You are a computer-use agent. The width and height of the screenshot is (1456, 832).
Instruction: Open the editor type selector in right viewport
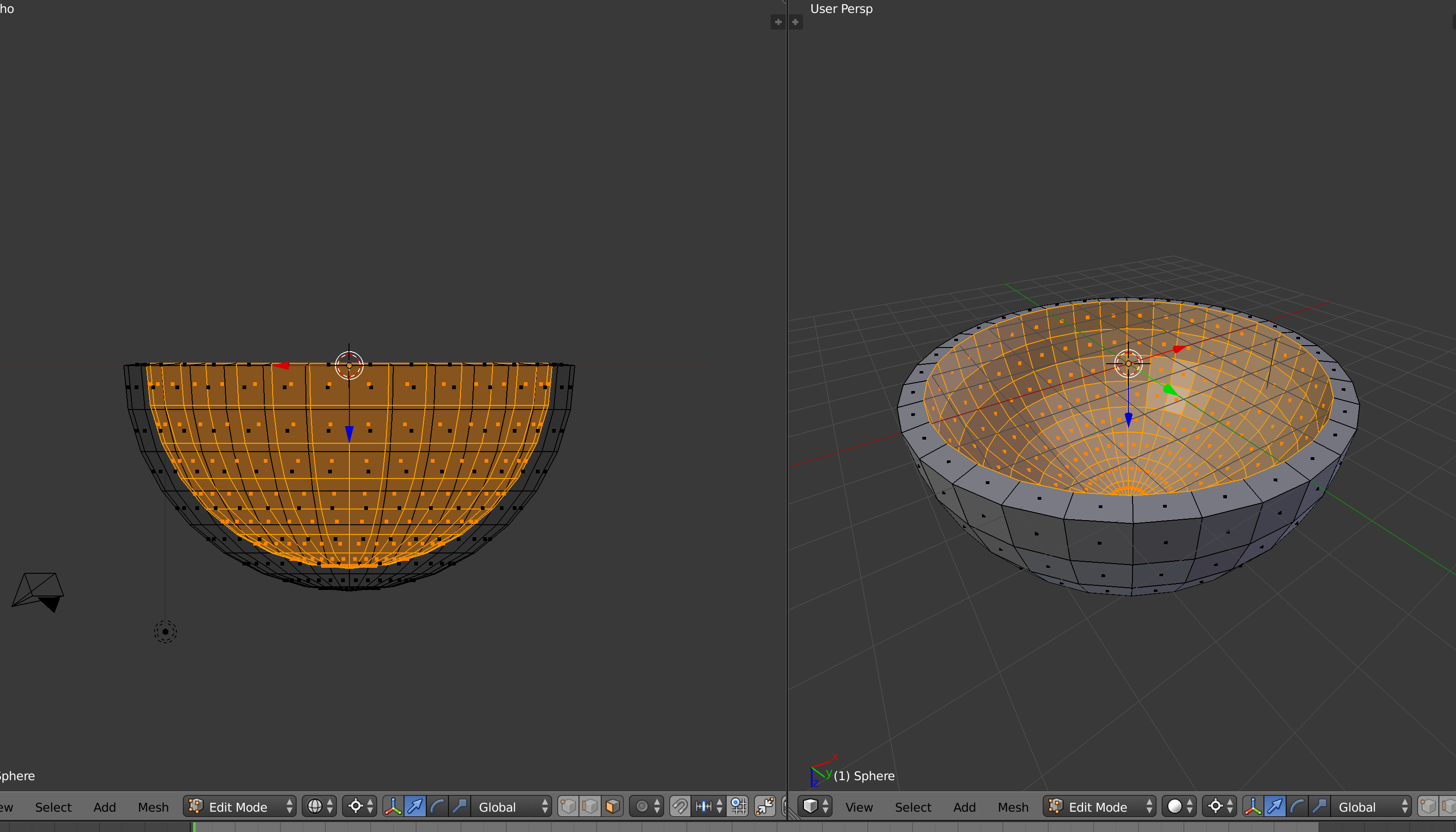(x=815, y=806)
